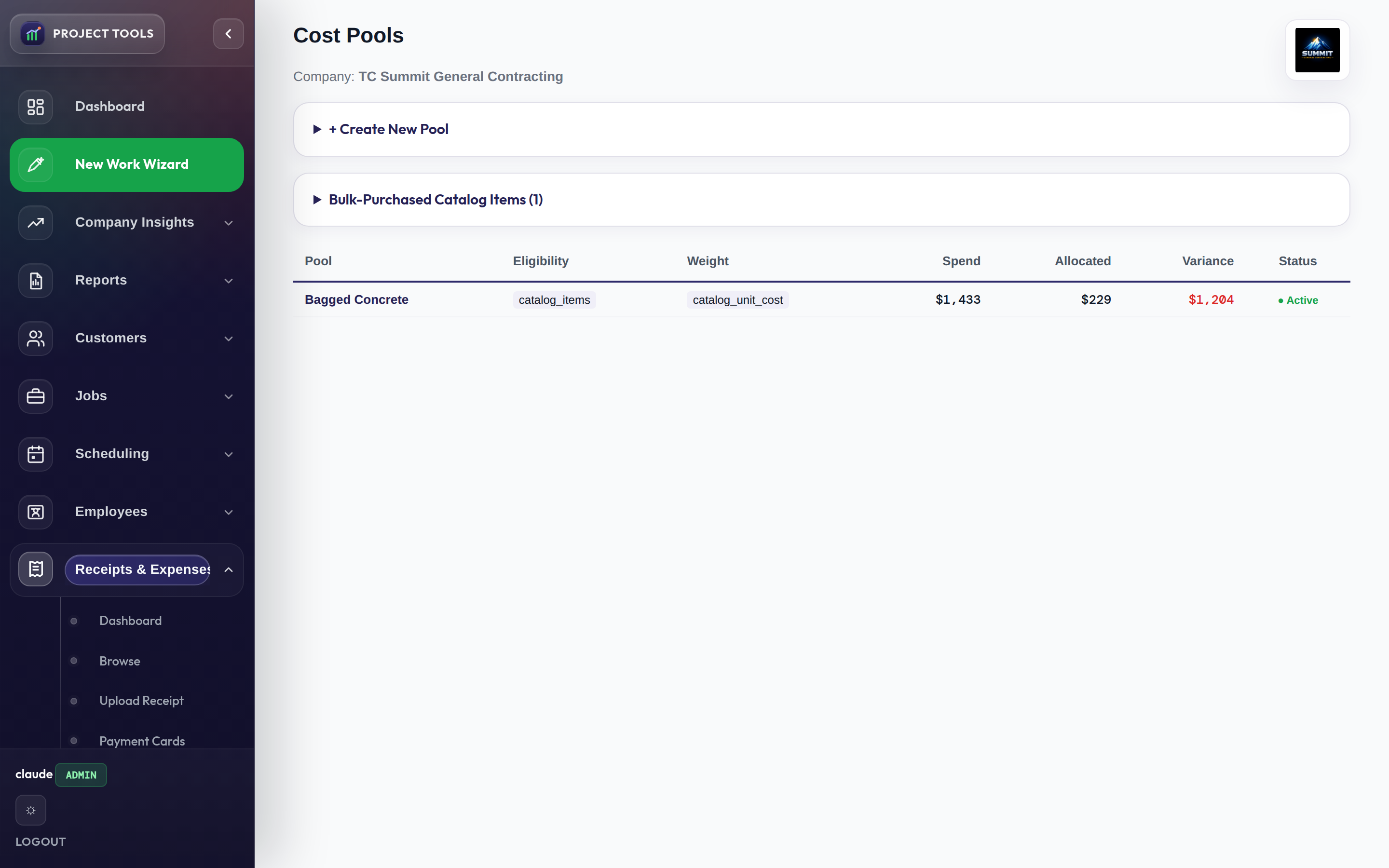This screenshot has height=868, width=1389.
Task: Expand the Employees chevron
Action: coord(229,512)
